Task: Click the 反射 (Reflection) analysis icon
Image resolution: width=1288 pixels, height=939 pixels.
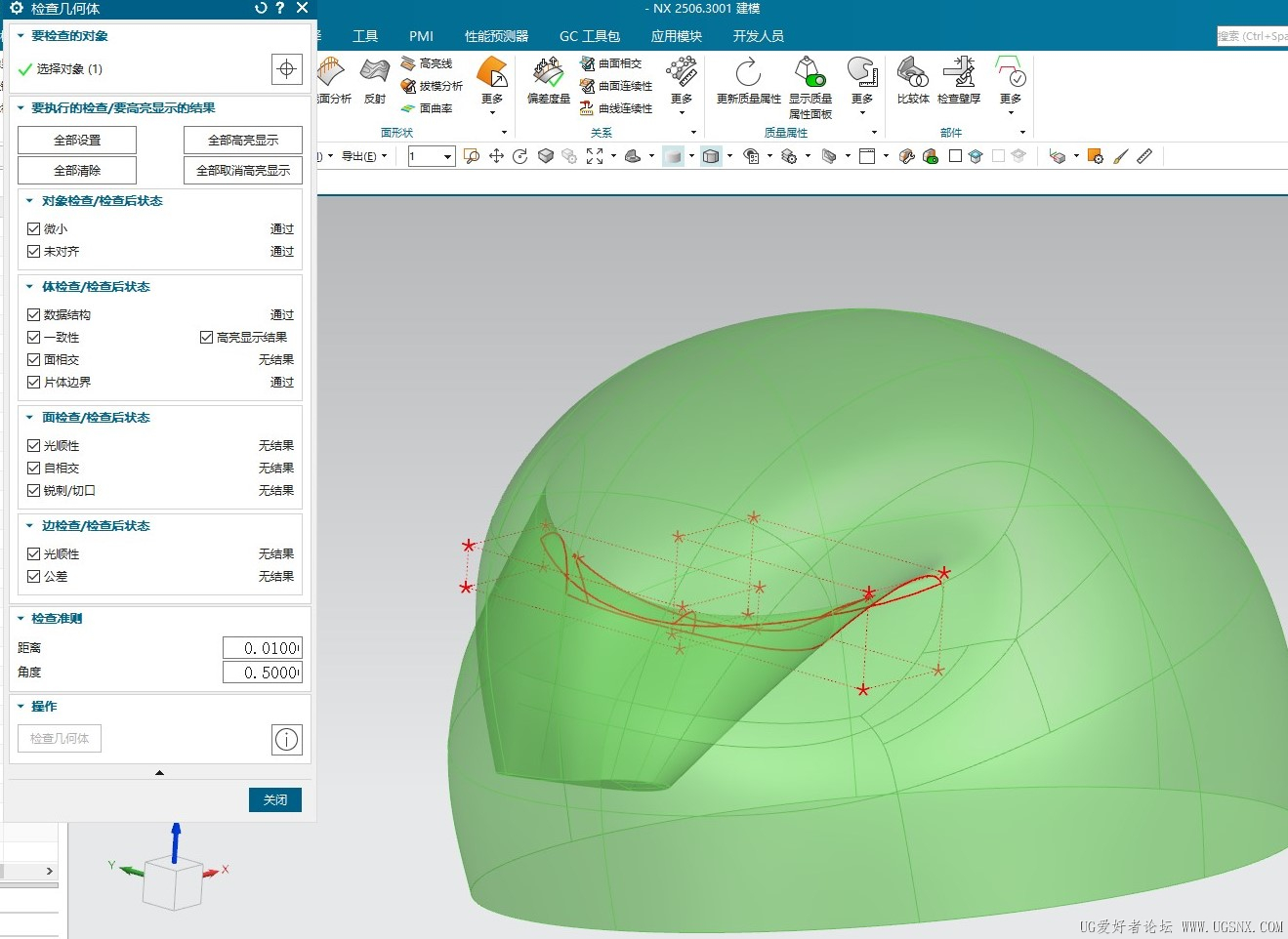Action: click(x=375, y=73)
